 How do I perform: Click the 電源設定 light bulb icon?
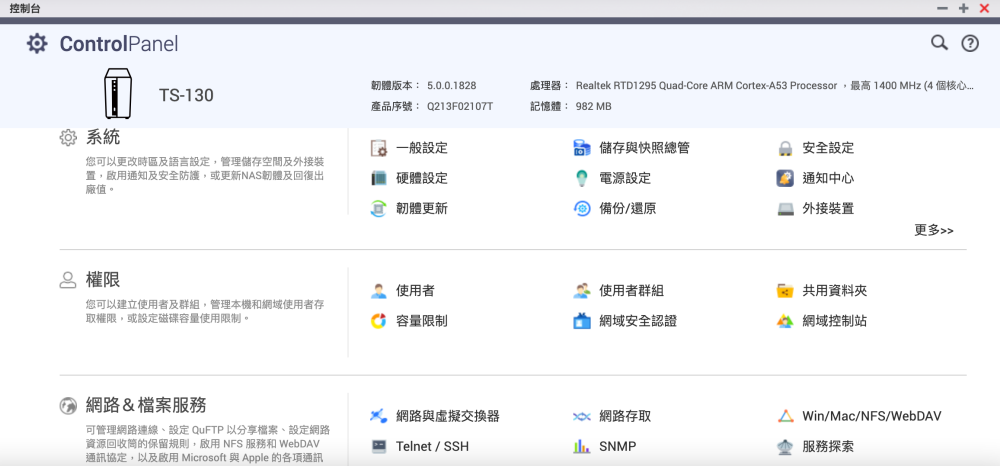click(582, 178)
